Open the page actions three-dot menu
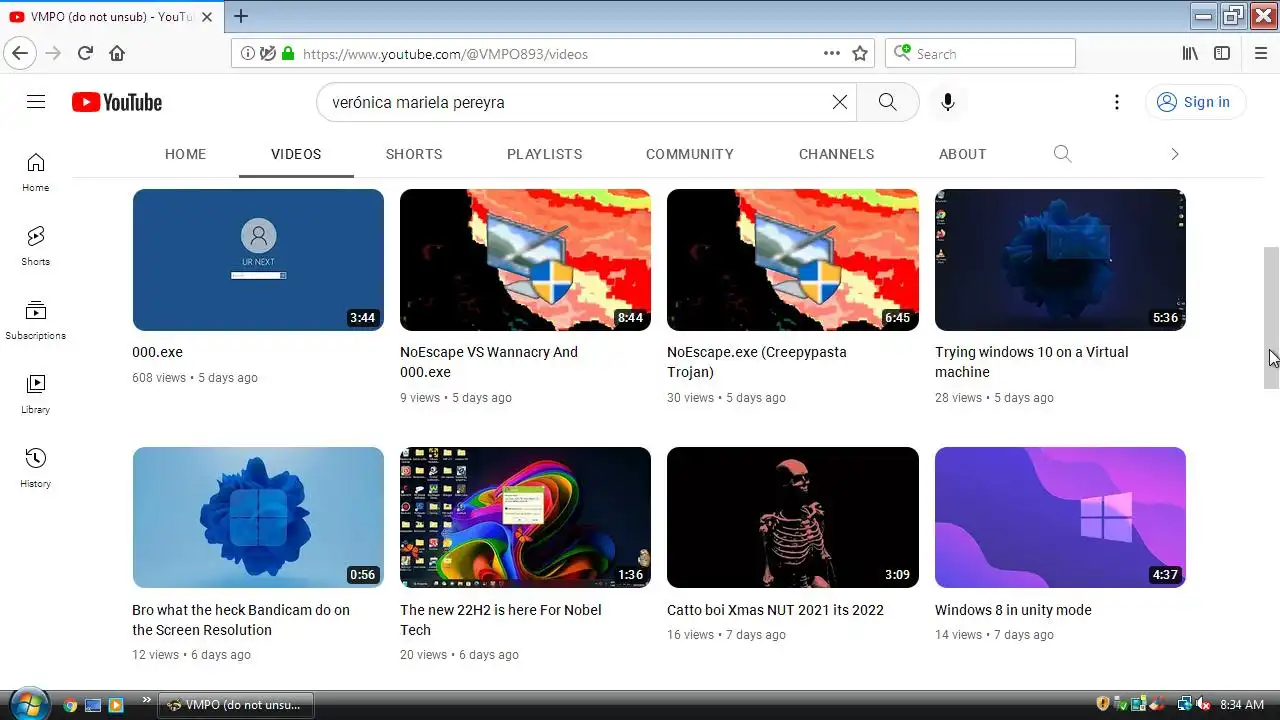This screenshot has height=720, width=1280. (832, 53)
